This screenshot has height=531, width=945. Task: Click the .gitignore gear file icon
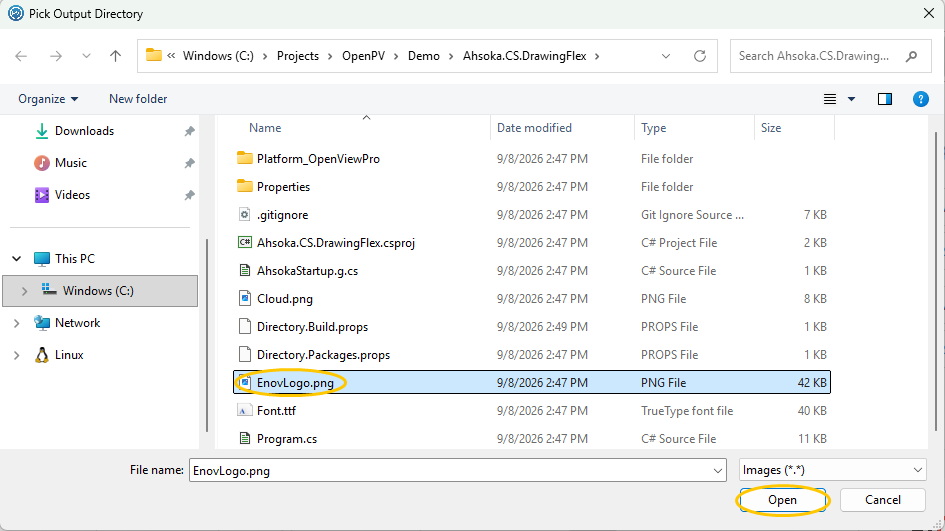245,215
